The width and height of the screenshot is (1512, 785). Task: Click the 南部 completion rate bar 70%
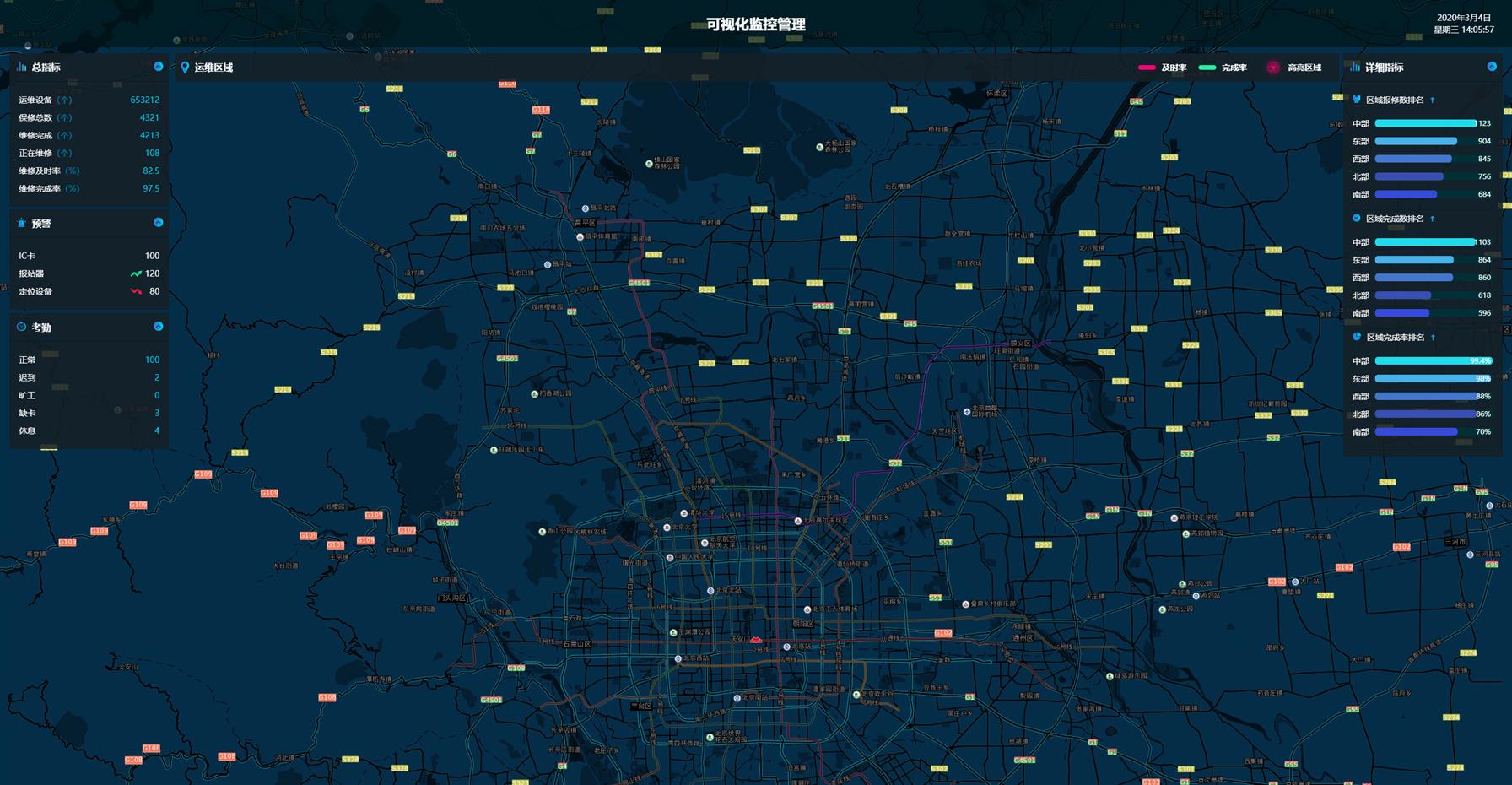coord(1417,431)
